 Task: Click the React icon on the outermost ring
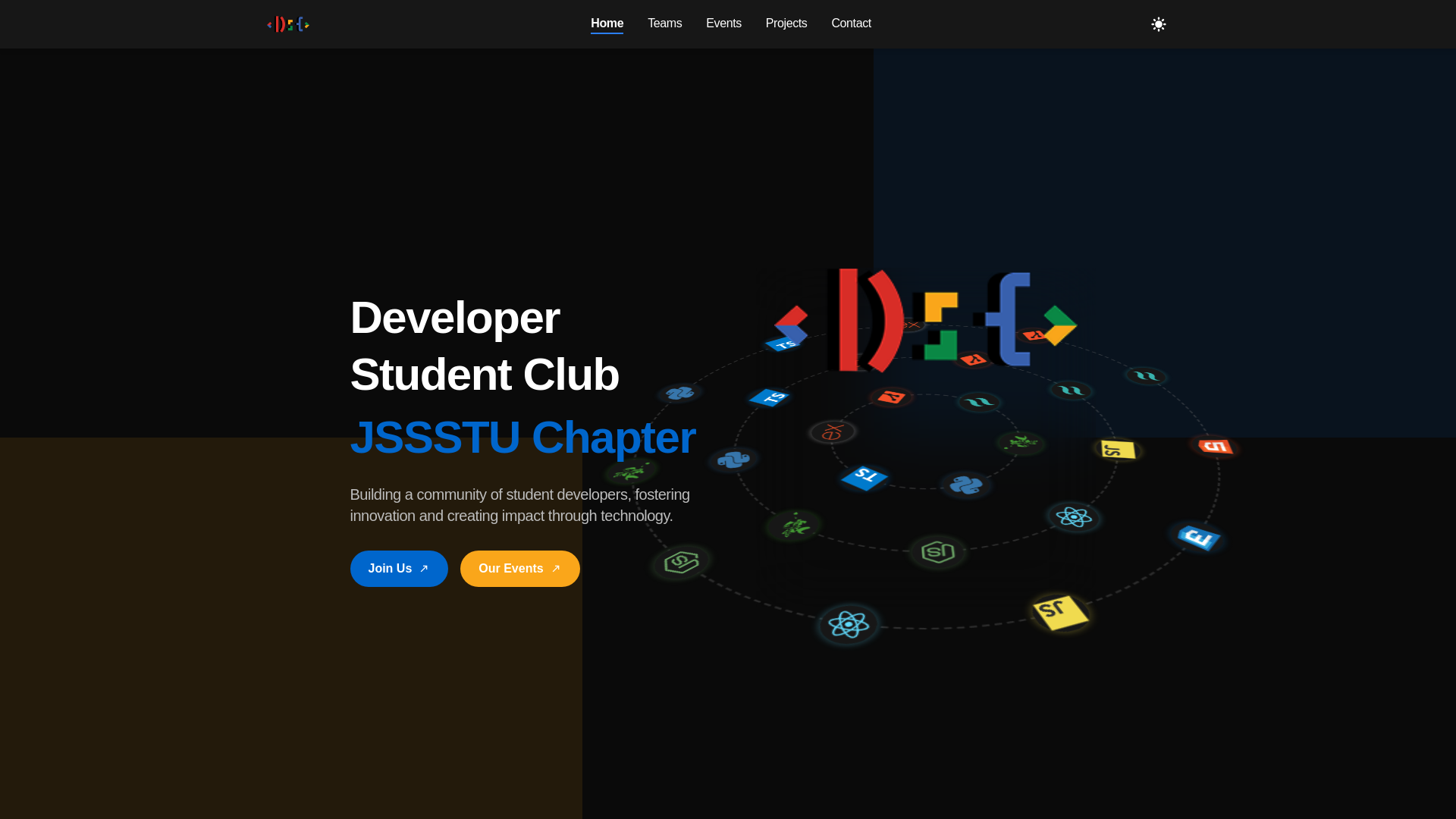[849, 624]
